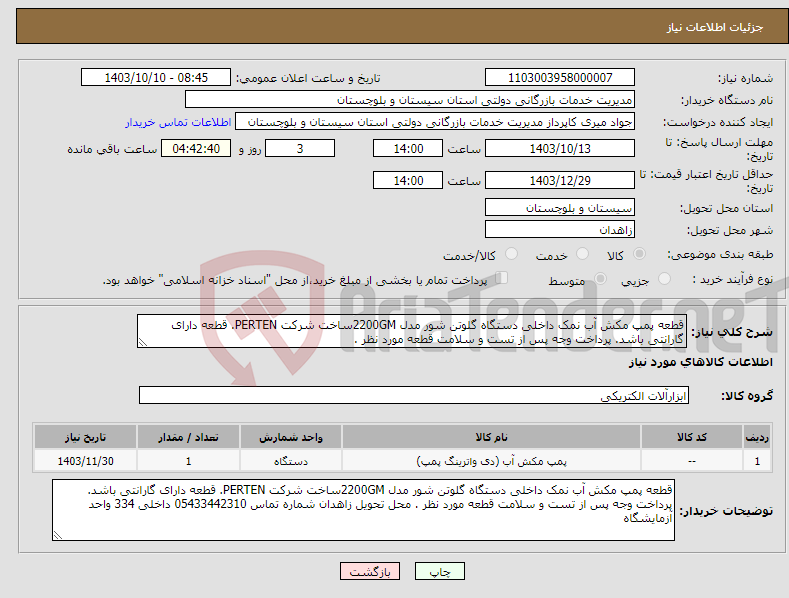Click the unit cell دستگاه
The image size is (789, 598).
click(291, 461)
